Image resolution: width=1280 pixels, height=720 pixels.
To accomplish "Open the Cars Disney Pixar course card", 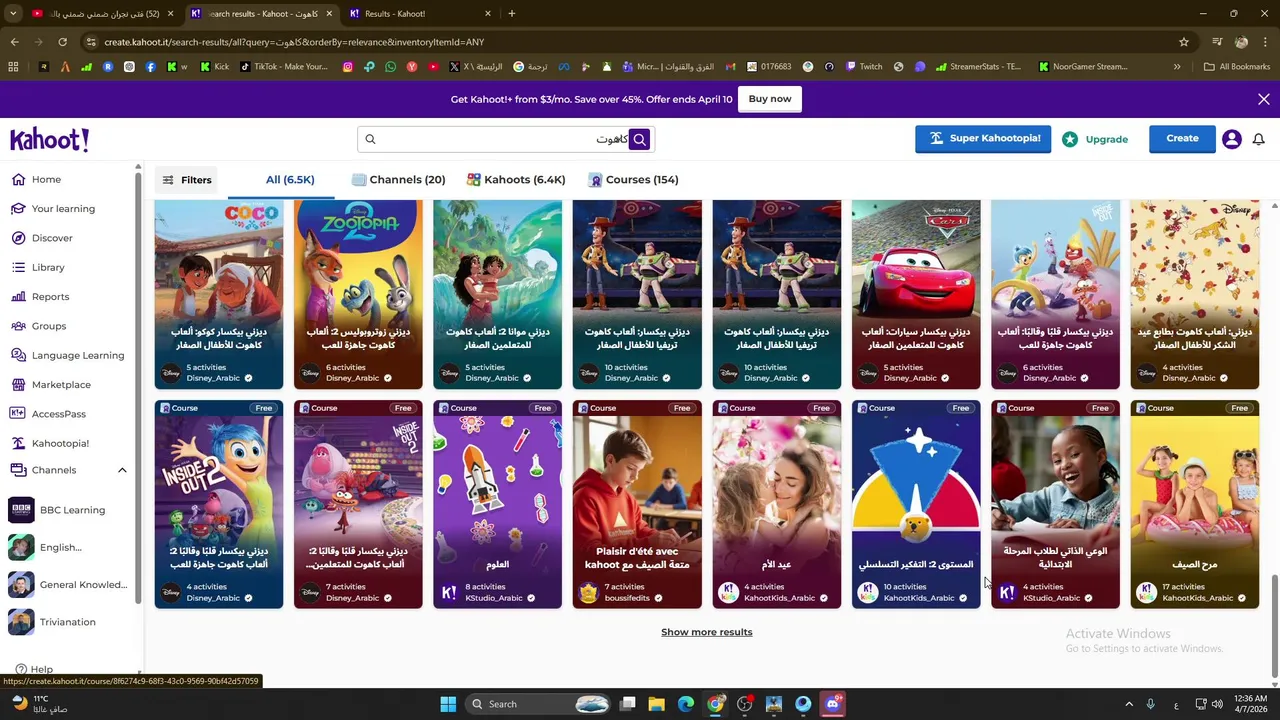I will coord(916,294).
